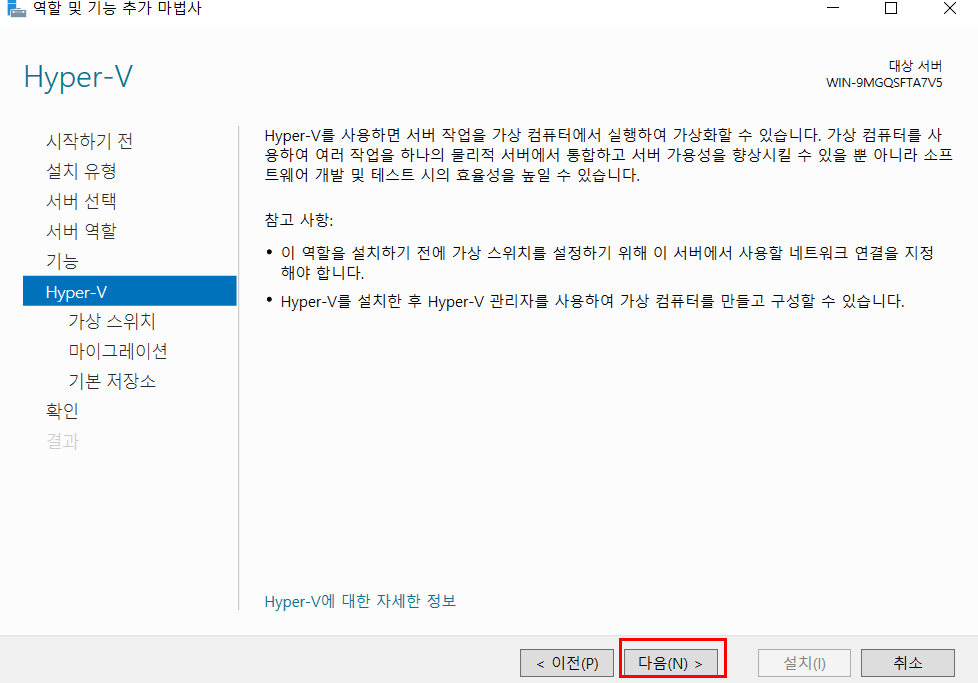
Task: Close the 역할 및 기능 추가 마법사 window
Action: click(950, 8)
